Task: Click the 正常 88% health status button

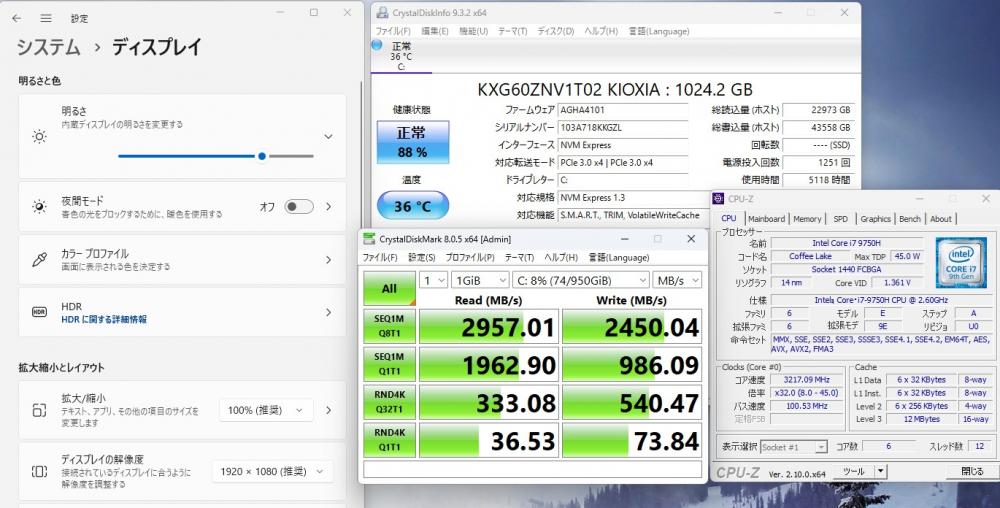Action: click(x=413, y=142)
